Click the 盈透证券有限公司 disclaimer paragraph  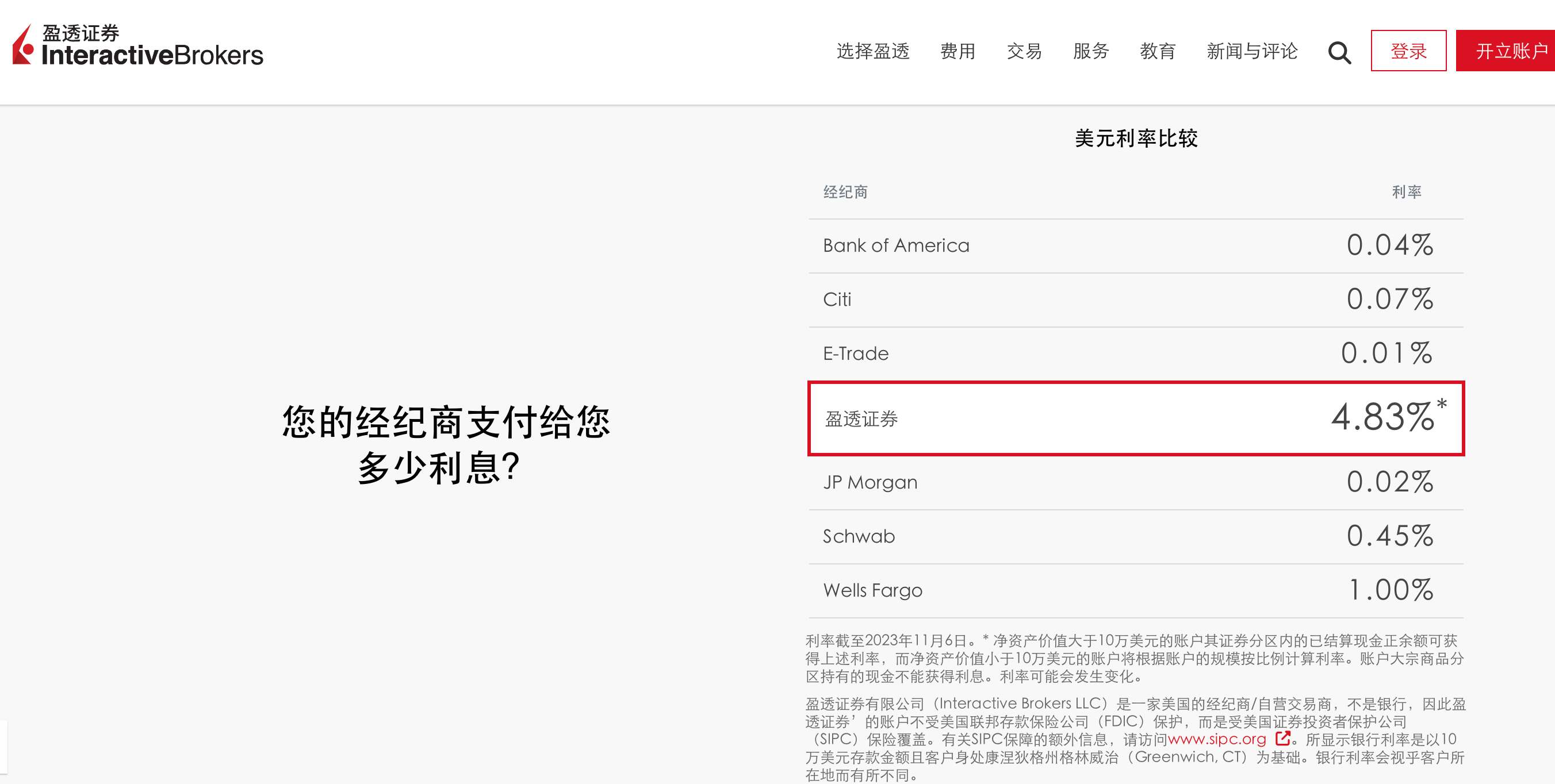[x=1135, y=739]
